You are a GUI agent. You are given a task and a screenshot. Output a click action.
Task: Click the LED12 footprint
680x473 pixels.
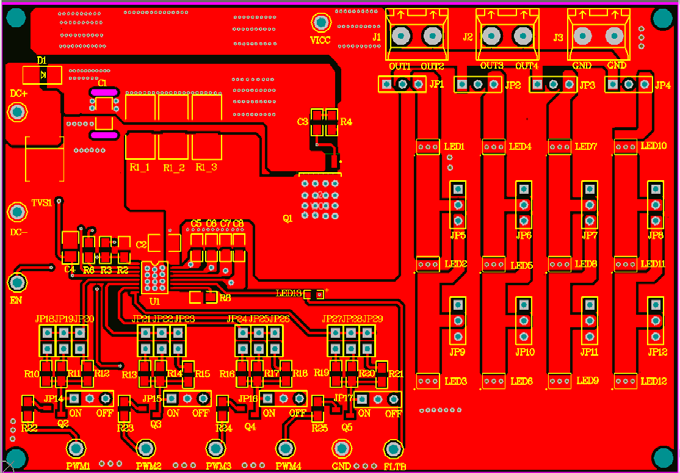(x=627, y=381)
